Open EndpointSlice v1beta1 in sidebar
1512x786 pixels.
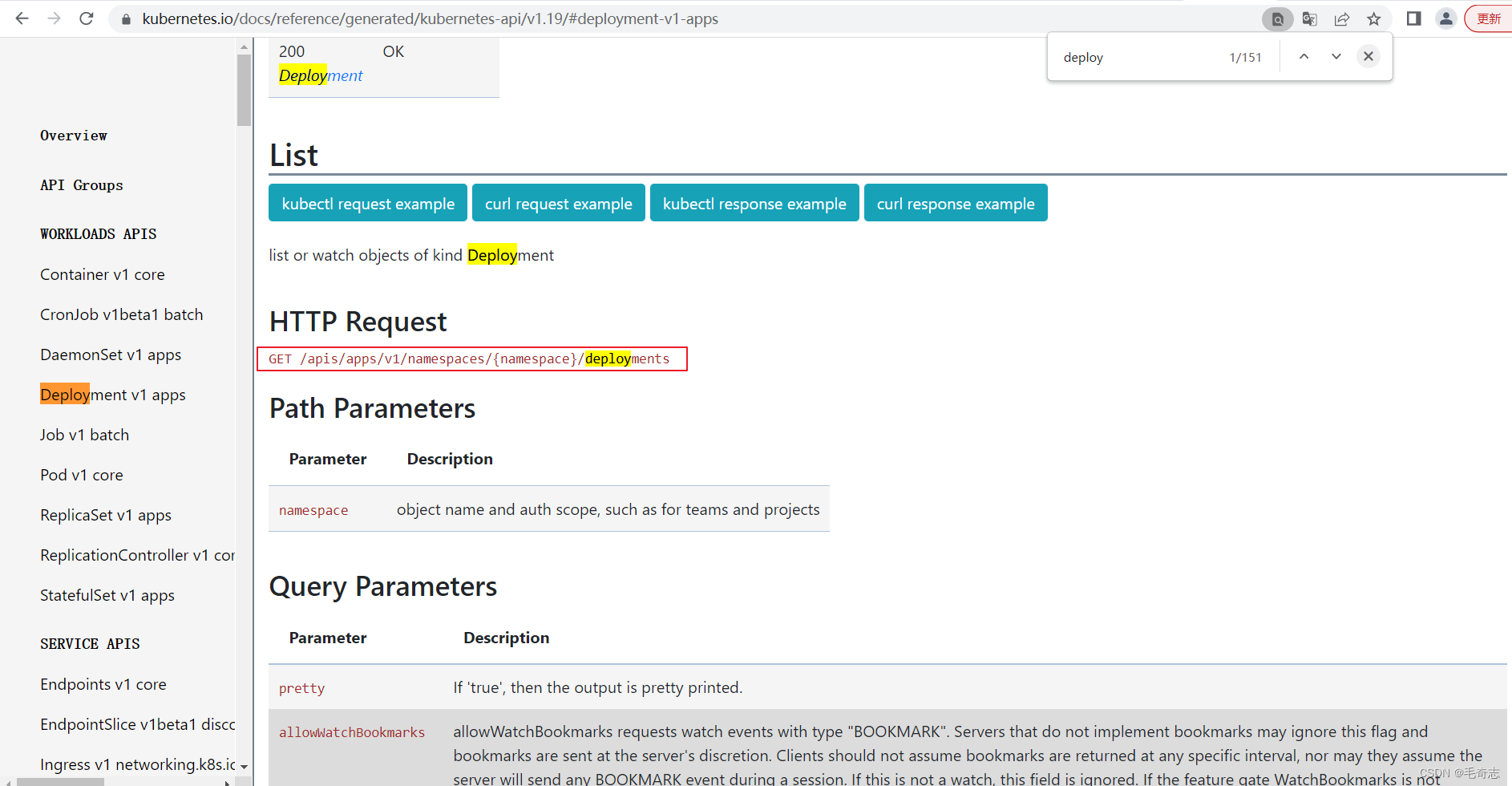(137, 724)
